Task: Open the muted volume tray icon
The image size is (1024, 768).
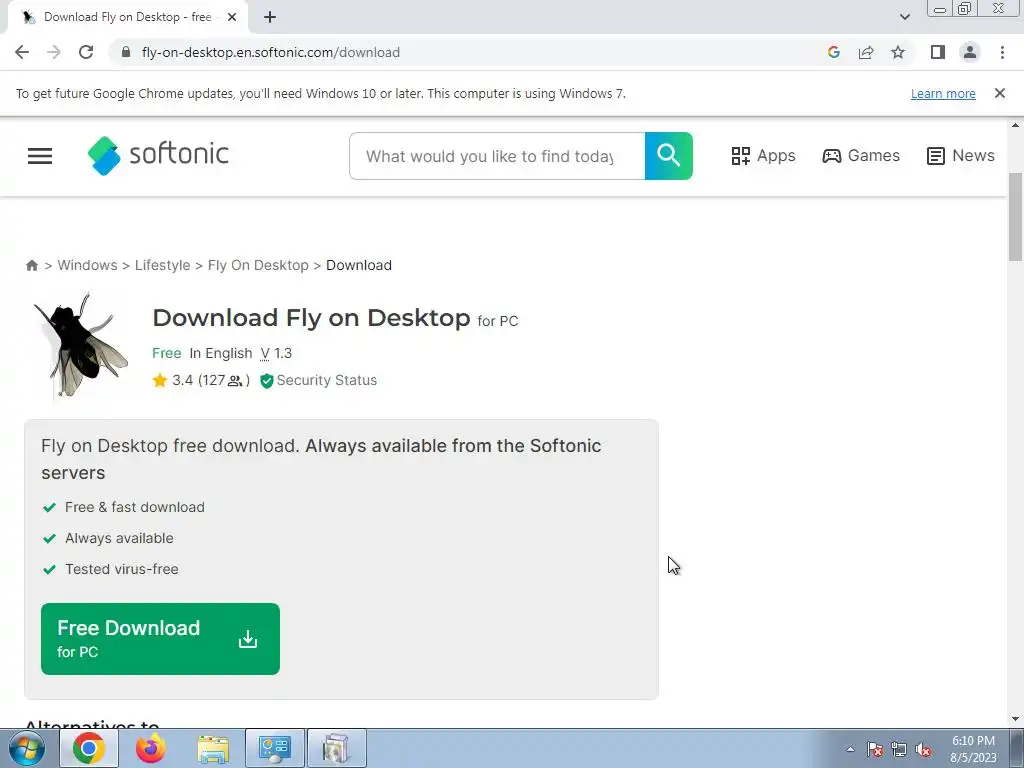Action: pyautogui.click(x=923, y=749)
